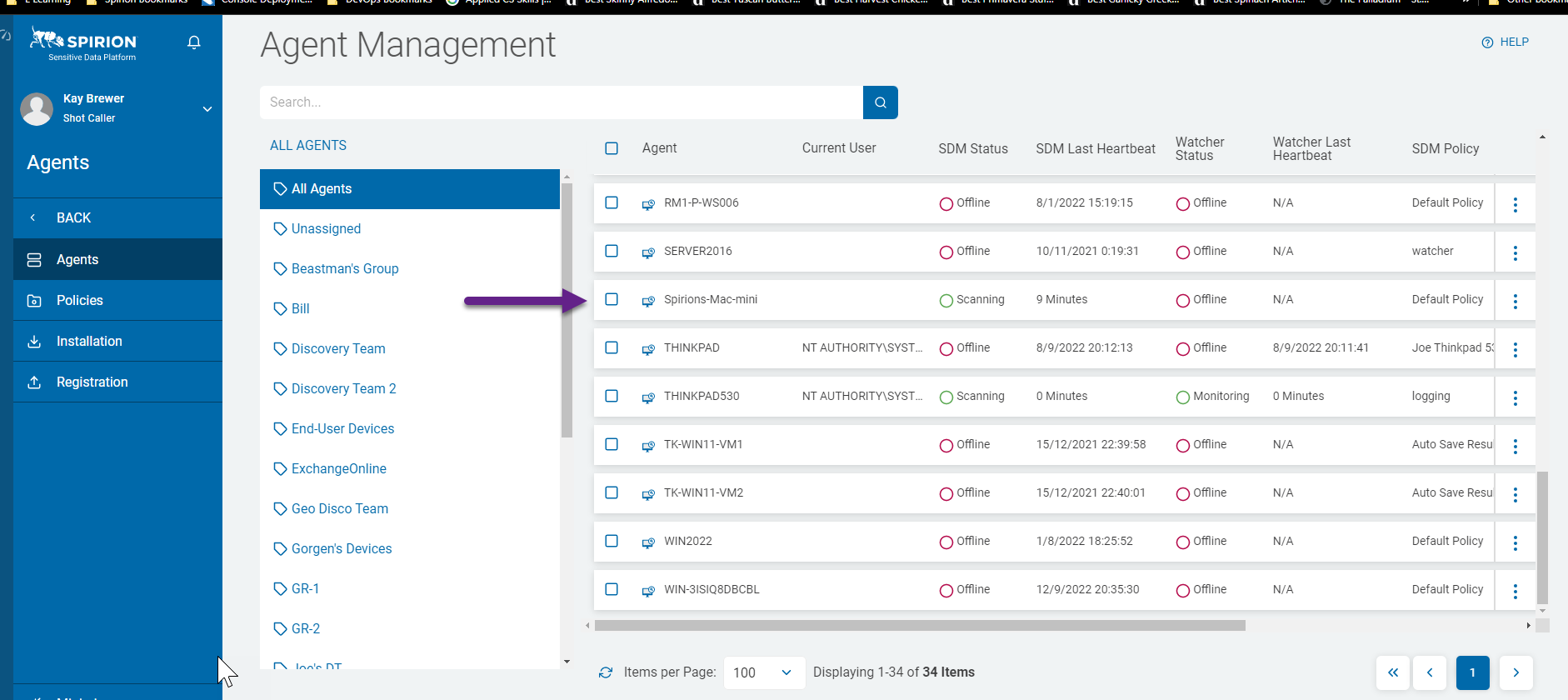The height and width of the screenshot is (700, 1568).
Task: Click refresh icon beside Items per Page
Action: [x=606, y=672]
